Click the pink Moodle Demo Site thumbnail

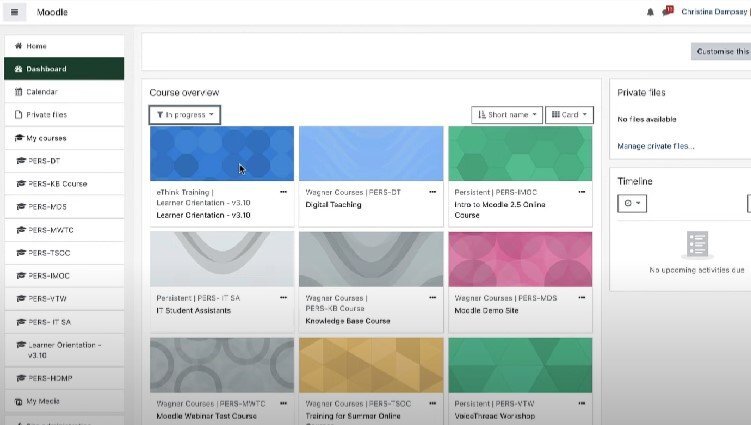(x=520, y=259)
